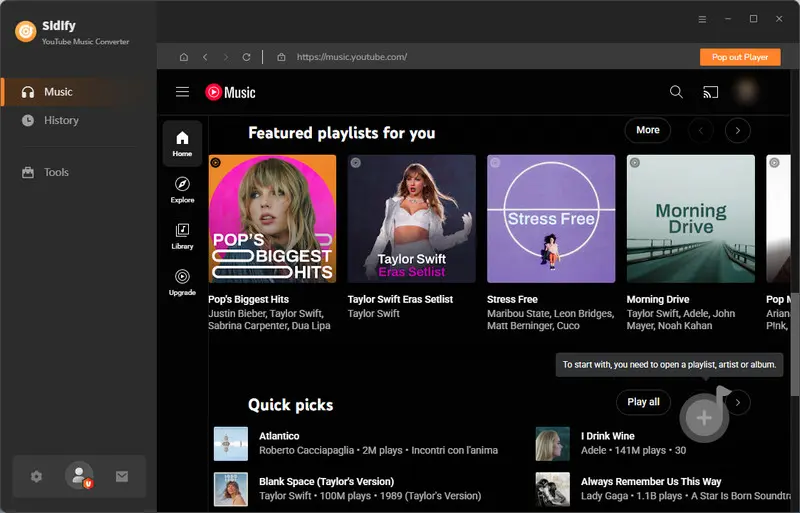Click Blank Space (Taylor's Version) title
Viewport: 800px width, 513px height.
click(327, 482)
